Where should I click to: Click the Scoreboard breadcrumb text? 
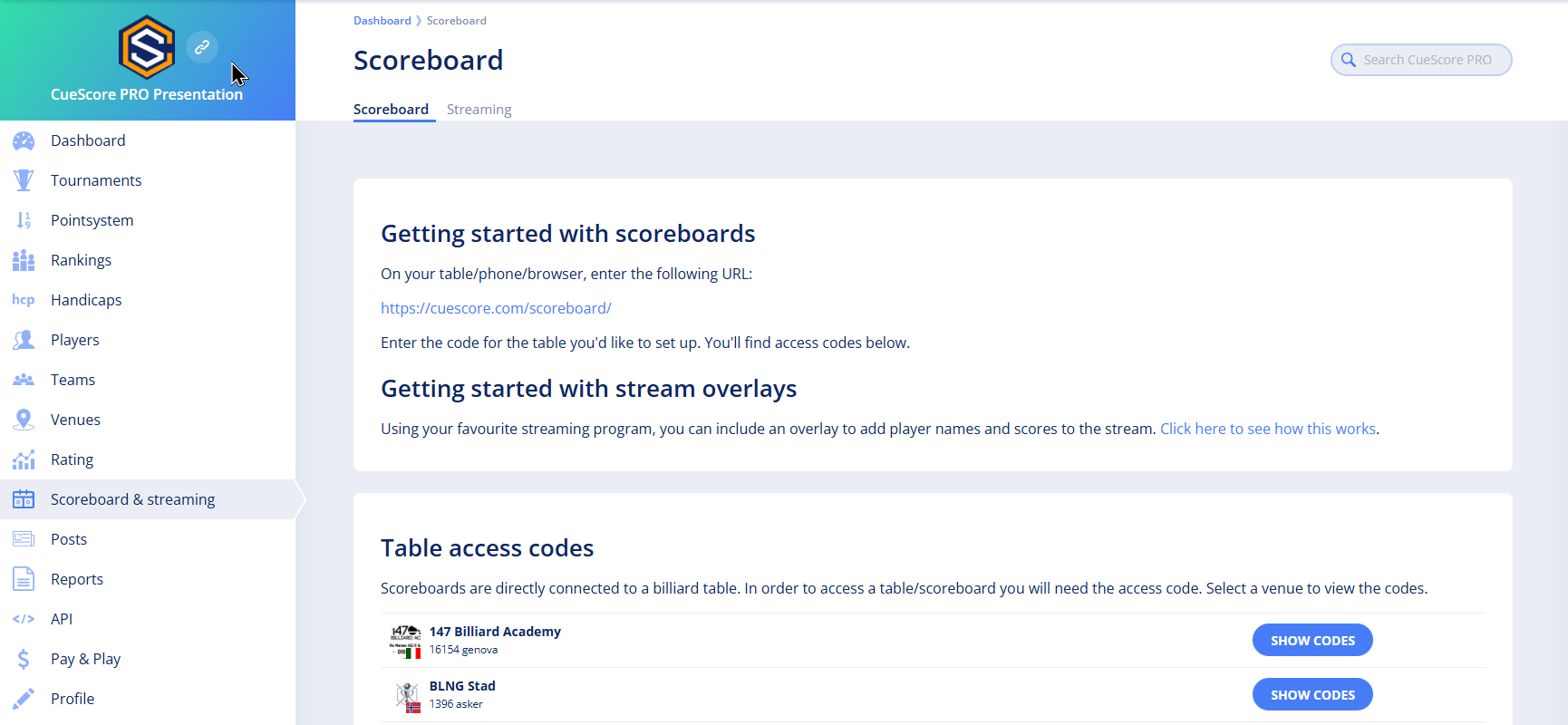click(457, 20)
